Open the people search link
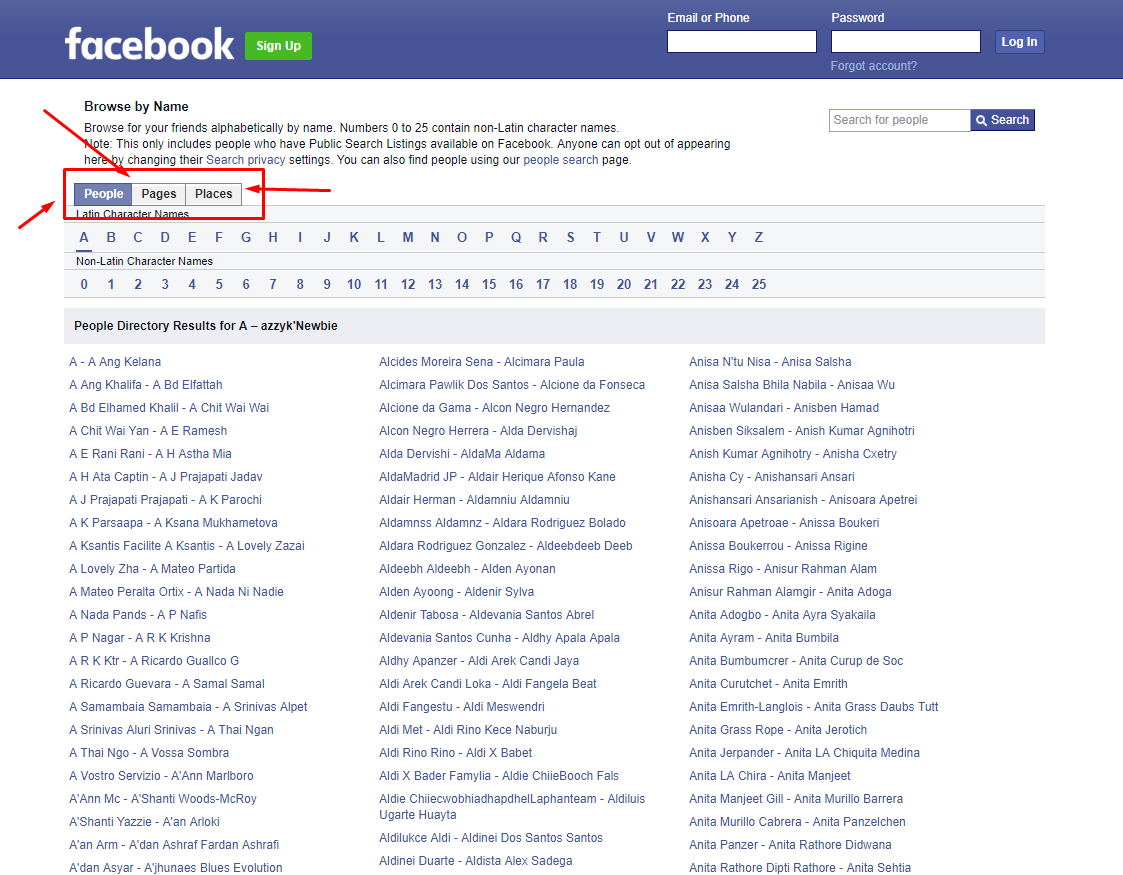 click(560, 160)
